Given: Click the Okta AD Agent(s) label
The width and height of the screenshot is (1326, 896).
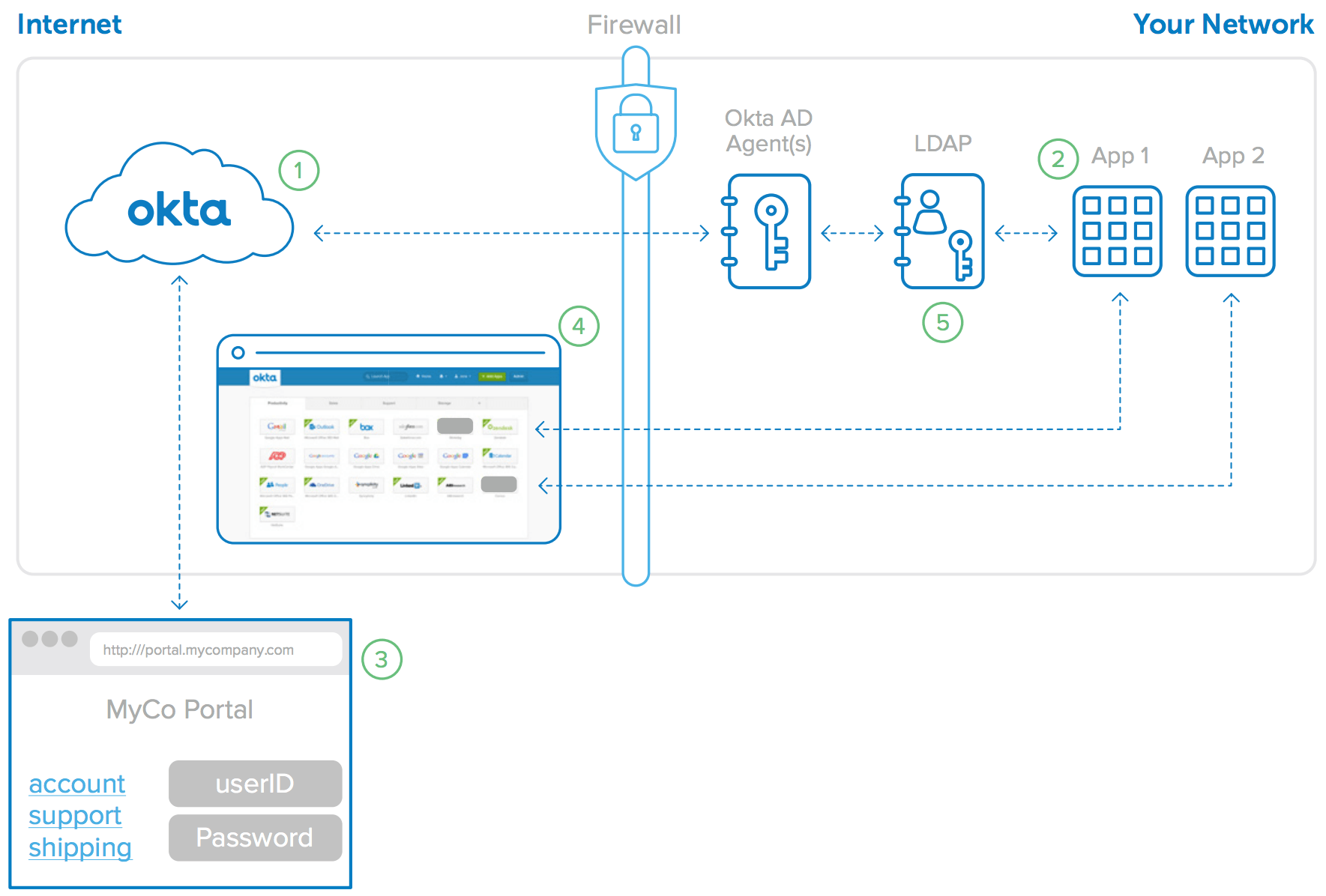Looking at the screenshot, I should tap(769, 130).
